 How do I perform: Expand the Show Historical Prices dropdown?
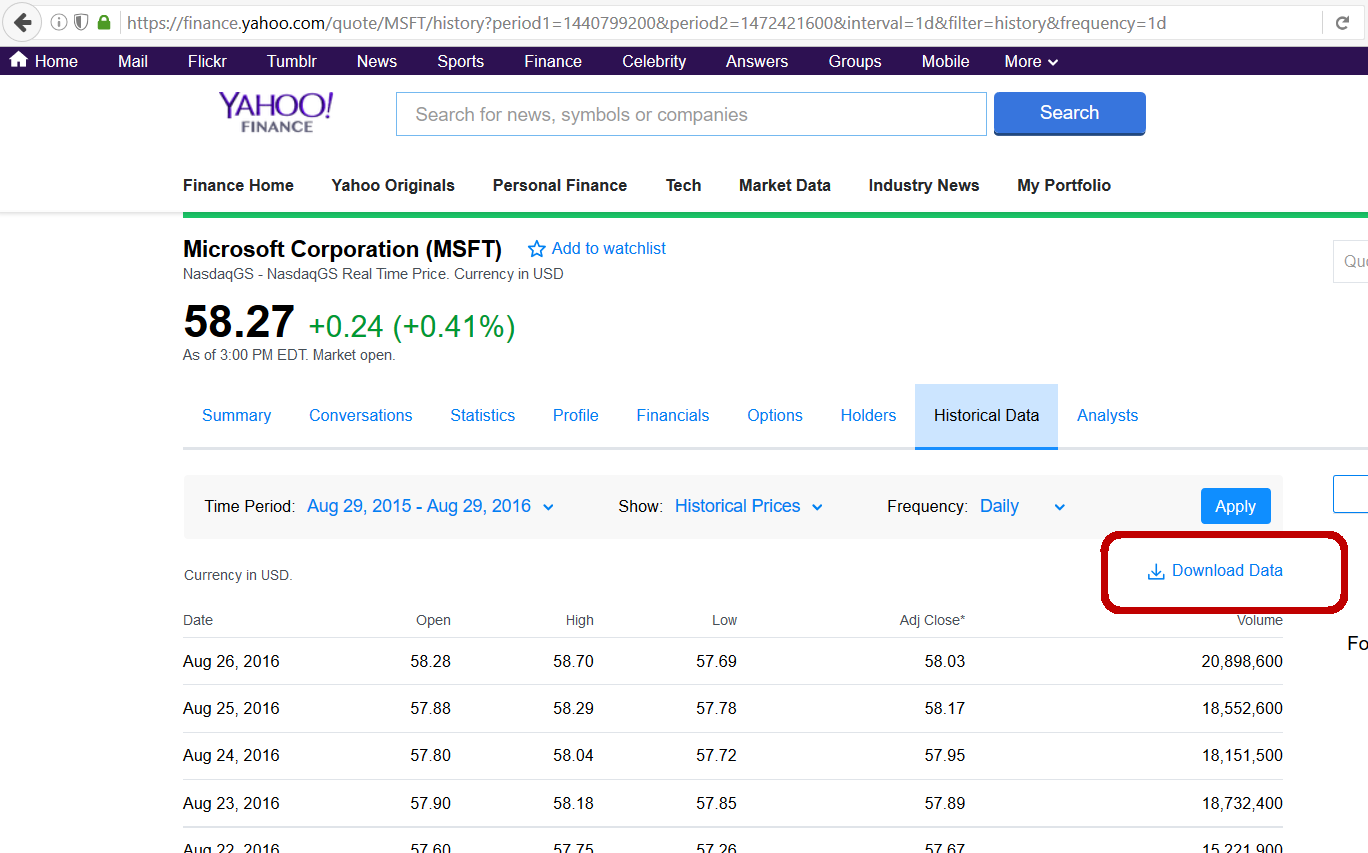click(x=748, y=506)
